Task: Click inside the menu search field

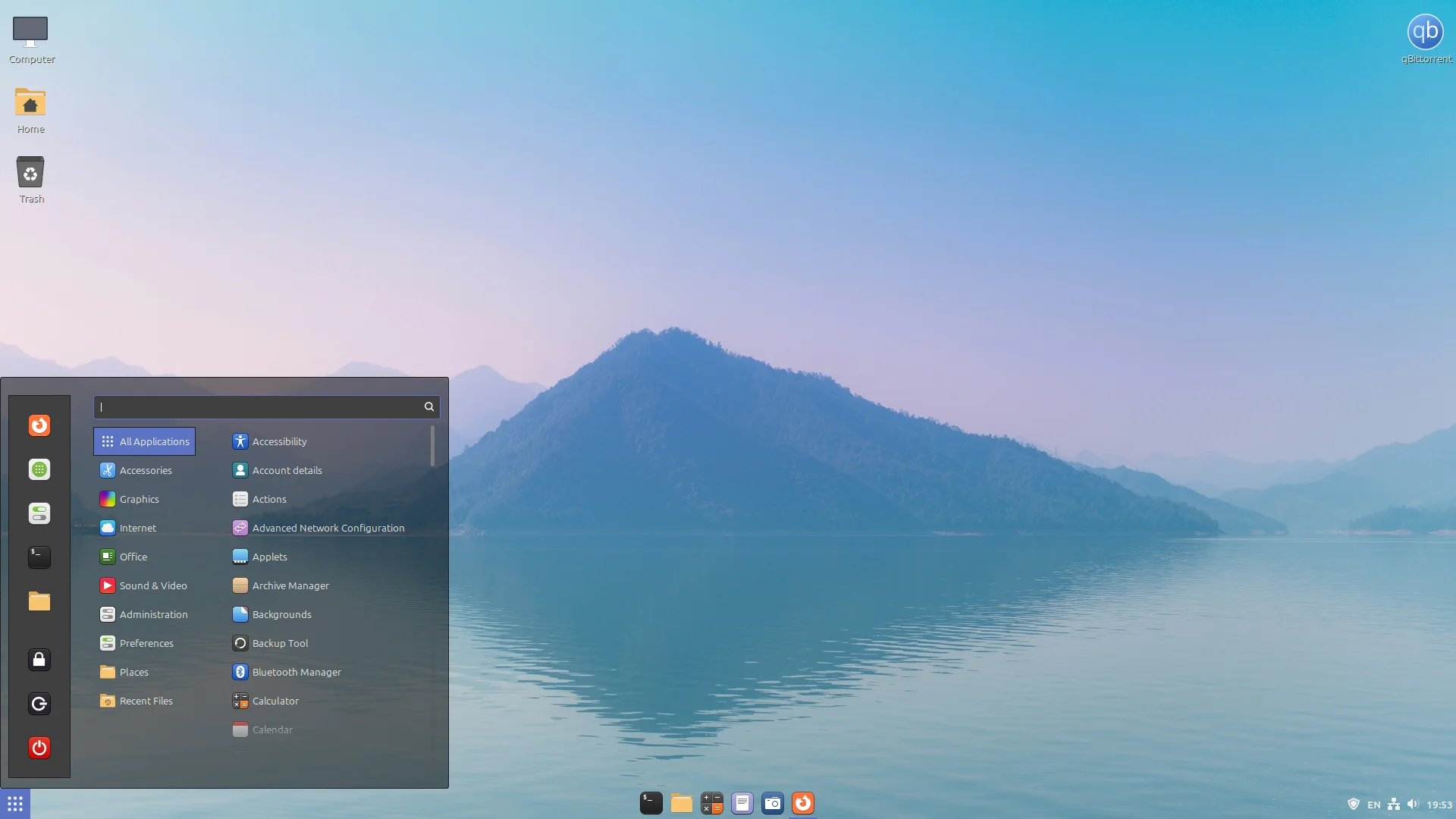Action: tap(262, 407)
